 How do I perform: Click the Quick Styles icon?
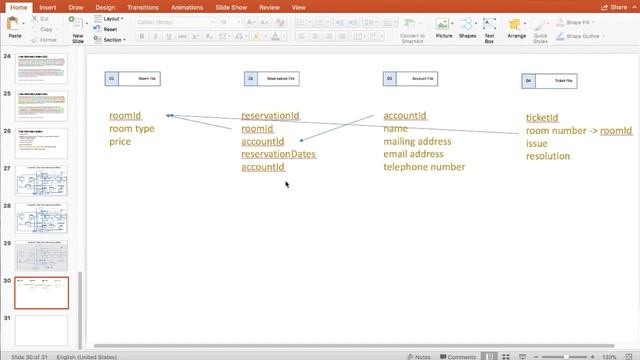540,24
